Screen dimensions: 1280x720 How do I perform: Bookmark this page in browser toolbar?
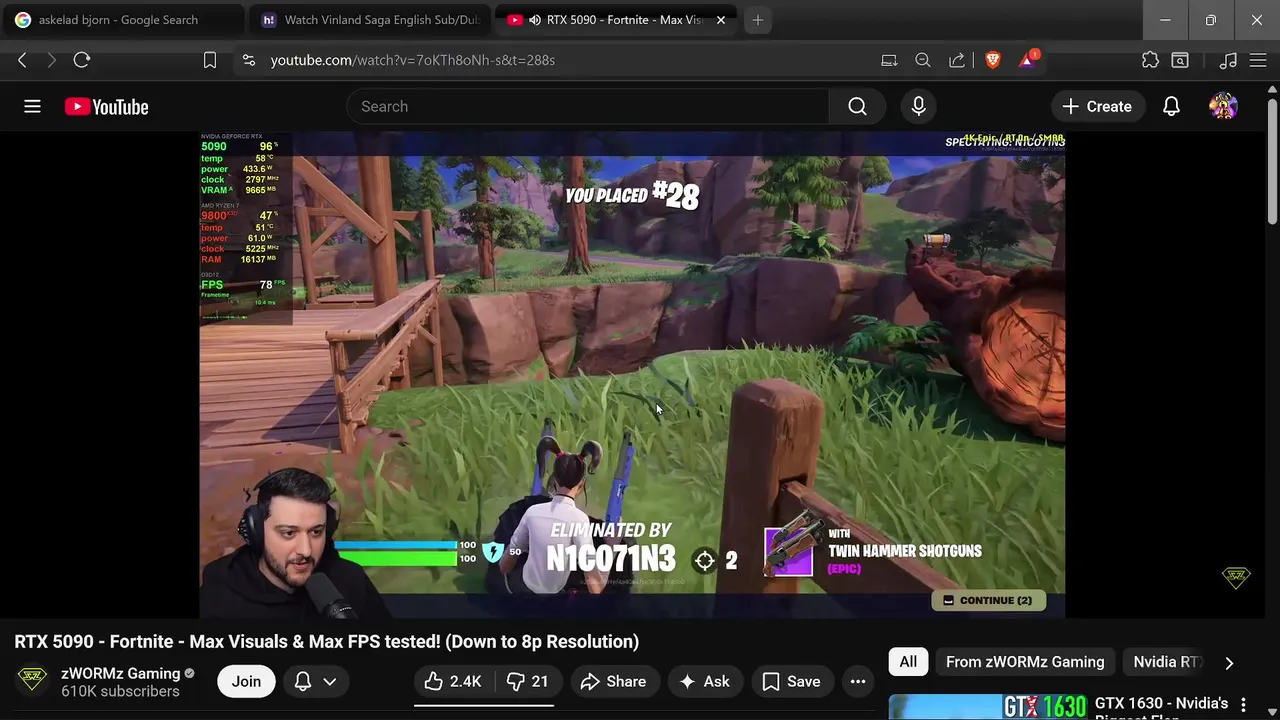210,60
